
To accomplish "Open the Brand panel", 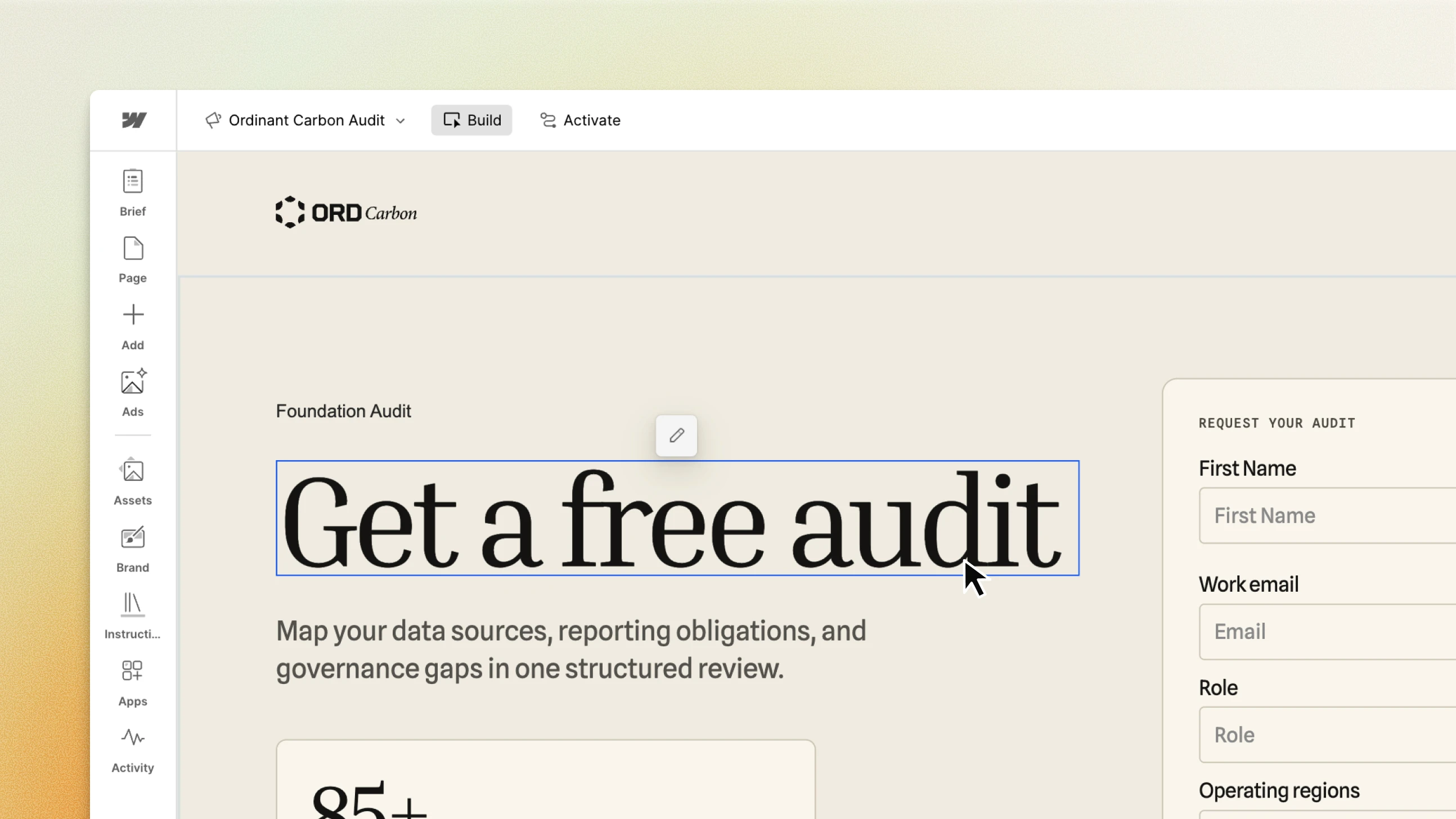I will point(133,549).
